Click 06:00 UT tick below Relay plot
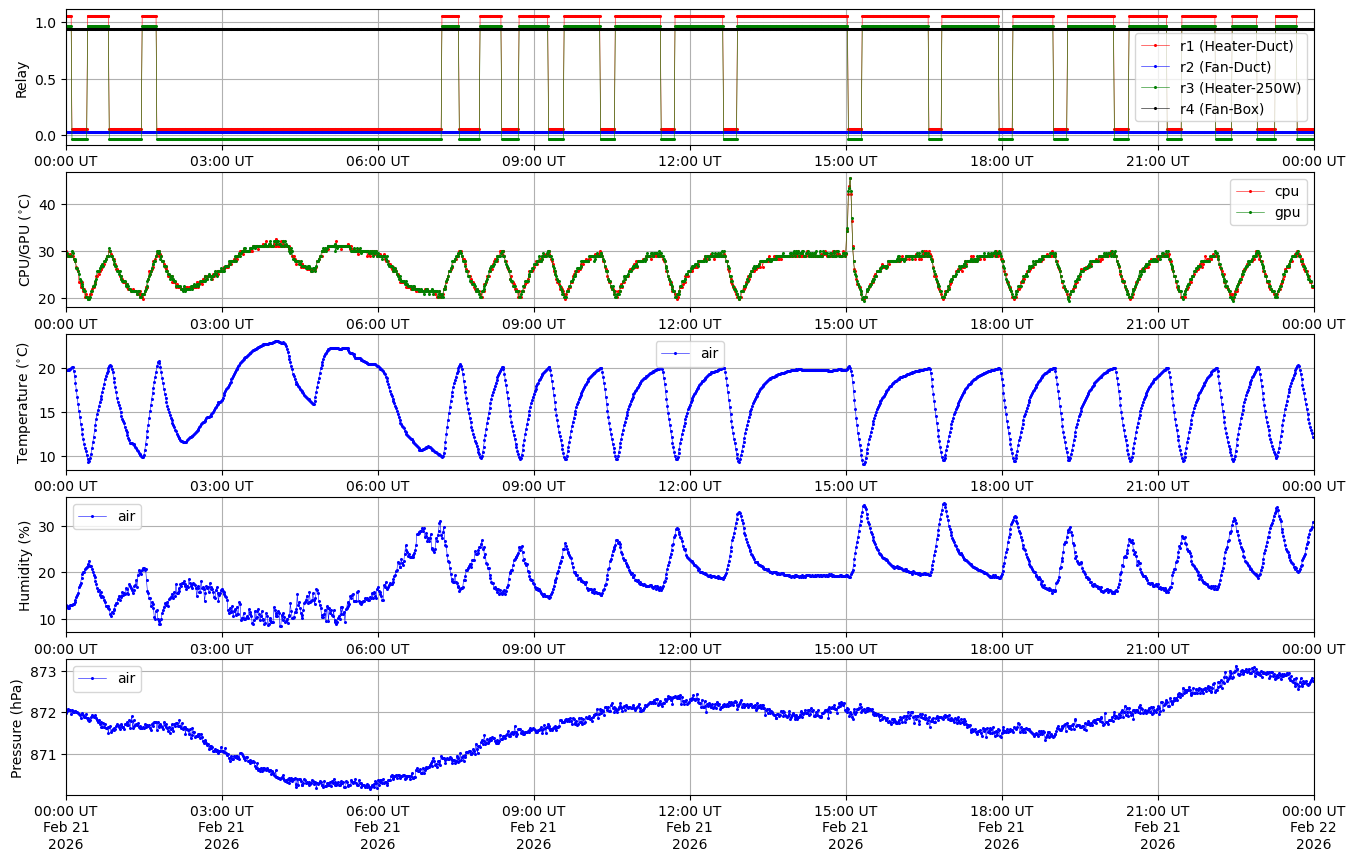 [377, 160]
